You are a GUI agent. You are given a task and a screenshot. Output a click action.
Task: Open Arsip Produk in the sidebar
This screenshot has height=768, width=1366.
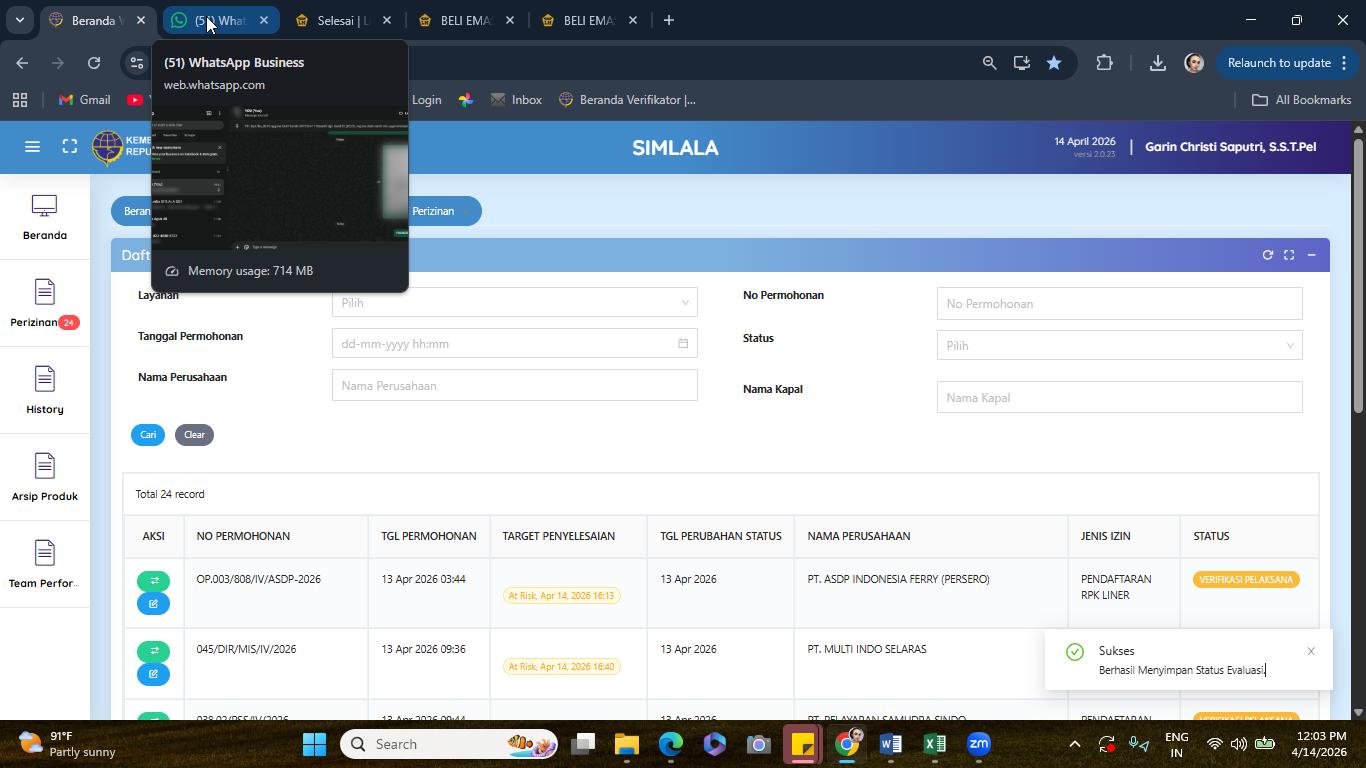coord(44,478)
